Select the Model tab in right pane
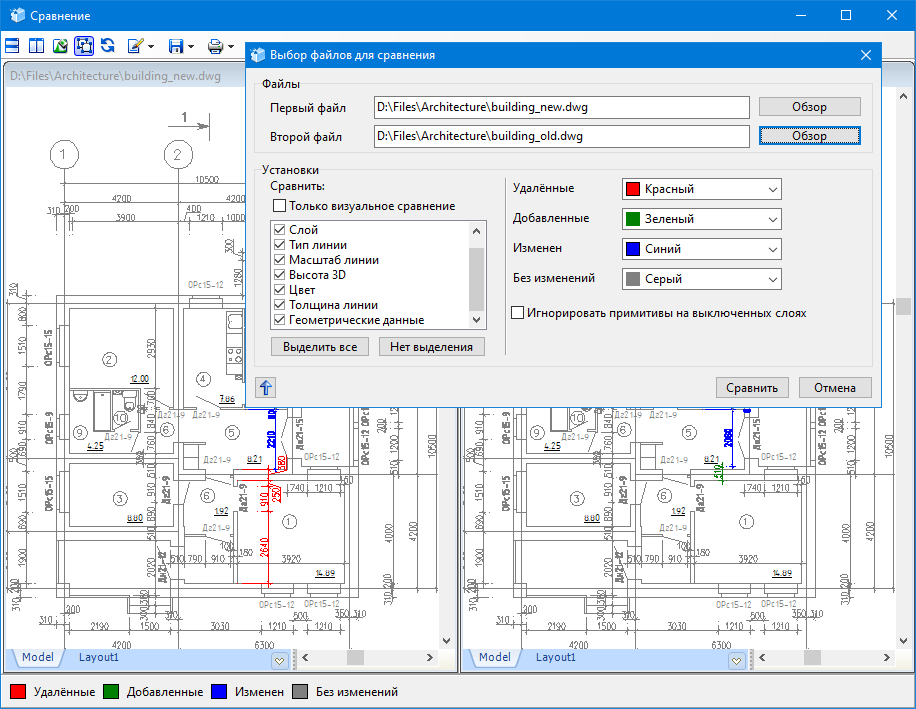This screenshot has width=916, height=709. [494, 657]
